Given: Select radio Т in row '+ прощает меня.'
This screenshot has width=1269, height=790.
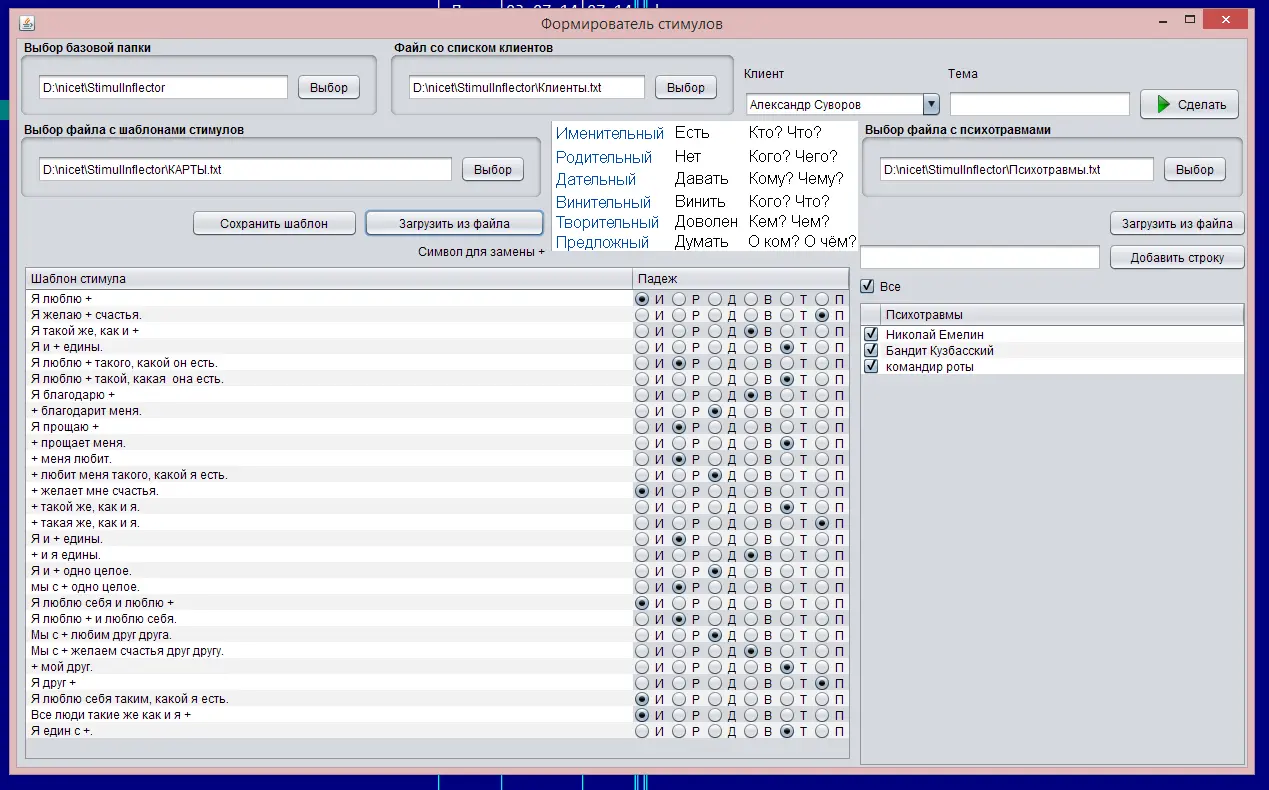Looking at the screenshot, I should tap(787, 442).
